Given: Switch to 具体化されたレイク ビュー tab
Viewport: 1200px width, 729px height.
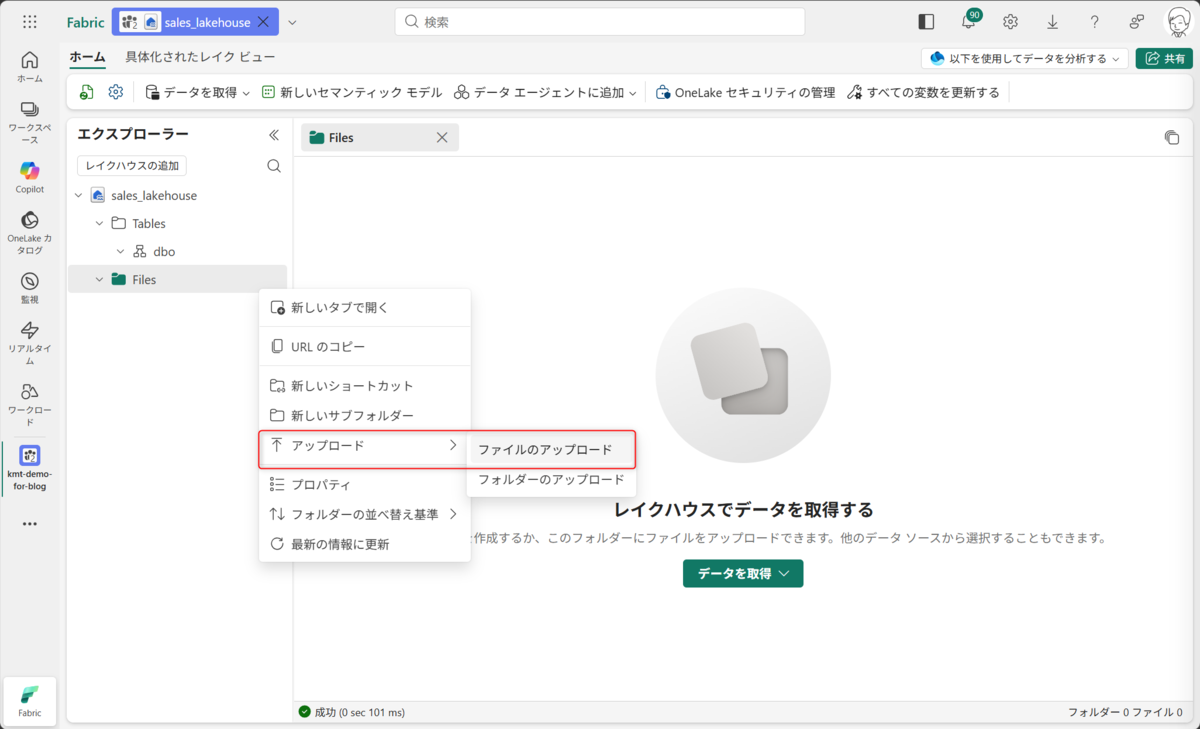Looking at the screenshot, I should (200, 58).
